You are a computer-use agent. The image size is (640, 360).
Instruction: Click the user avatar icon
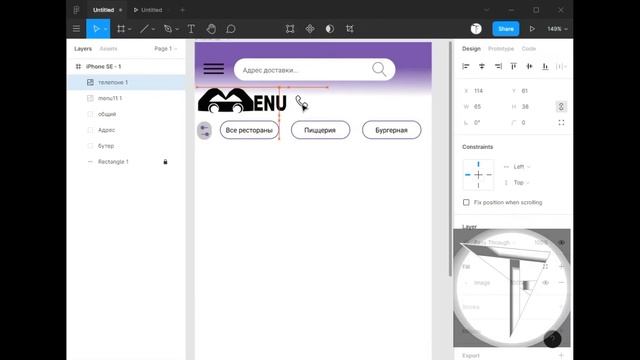pos(476,29)
